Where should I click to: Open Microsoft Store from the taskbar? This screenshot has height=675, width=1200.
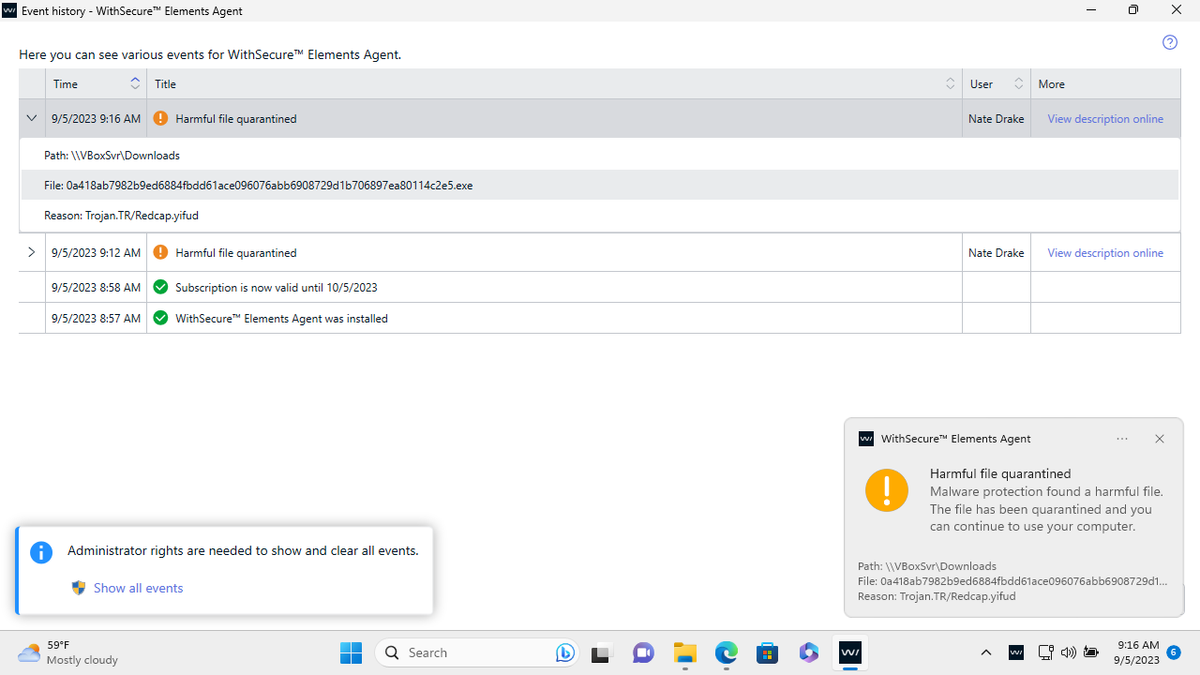click(x=767, y=652)
